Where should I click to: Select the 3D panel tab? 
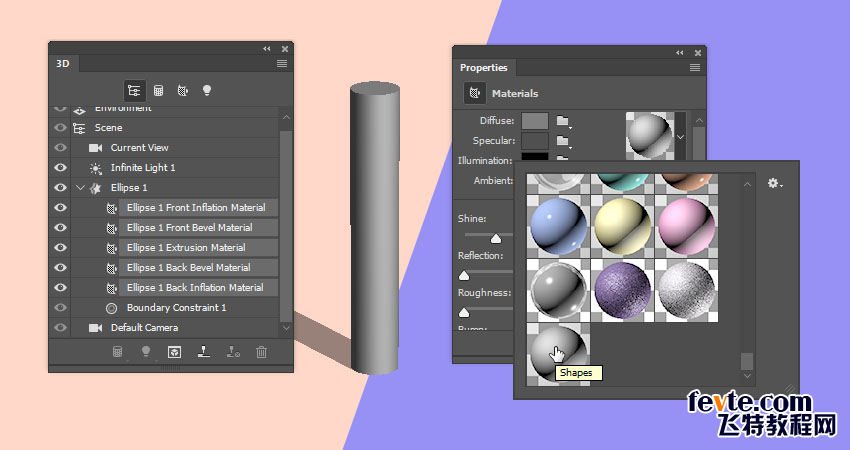coord(63,63)
